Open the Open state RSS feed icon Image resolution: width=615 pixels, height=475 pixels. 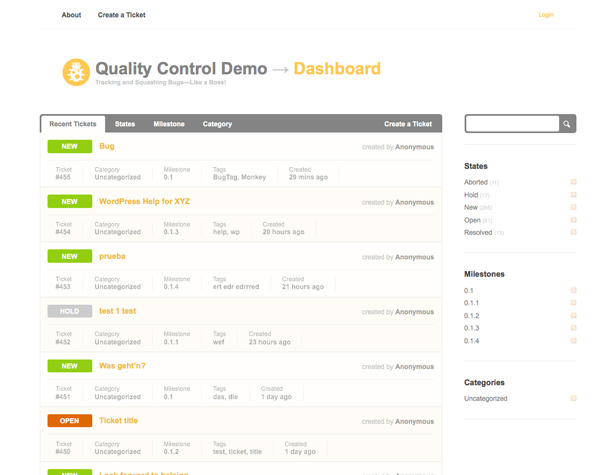click(x=573, y=220)
